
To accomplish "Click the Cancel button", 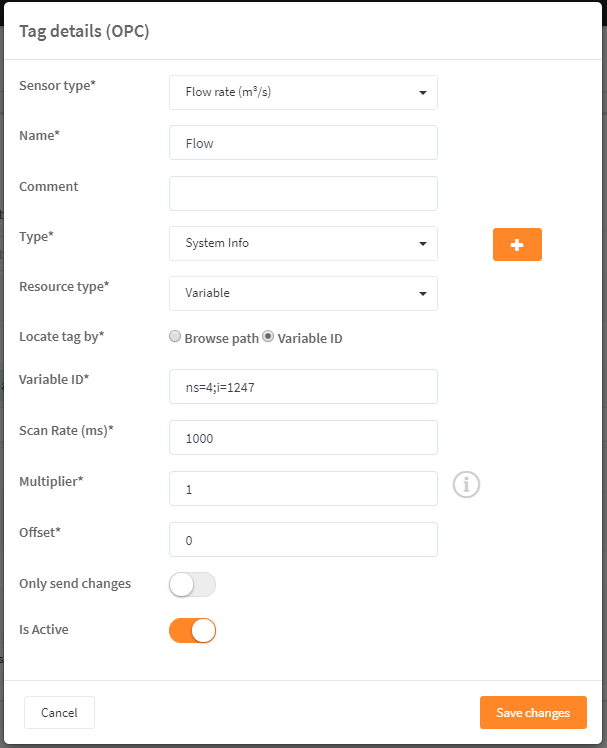I will coord(59,712).
